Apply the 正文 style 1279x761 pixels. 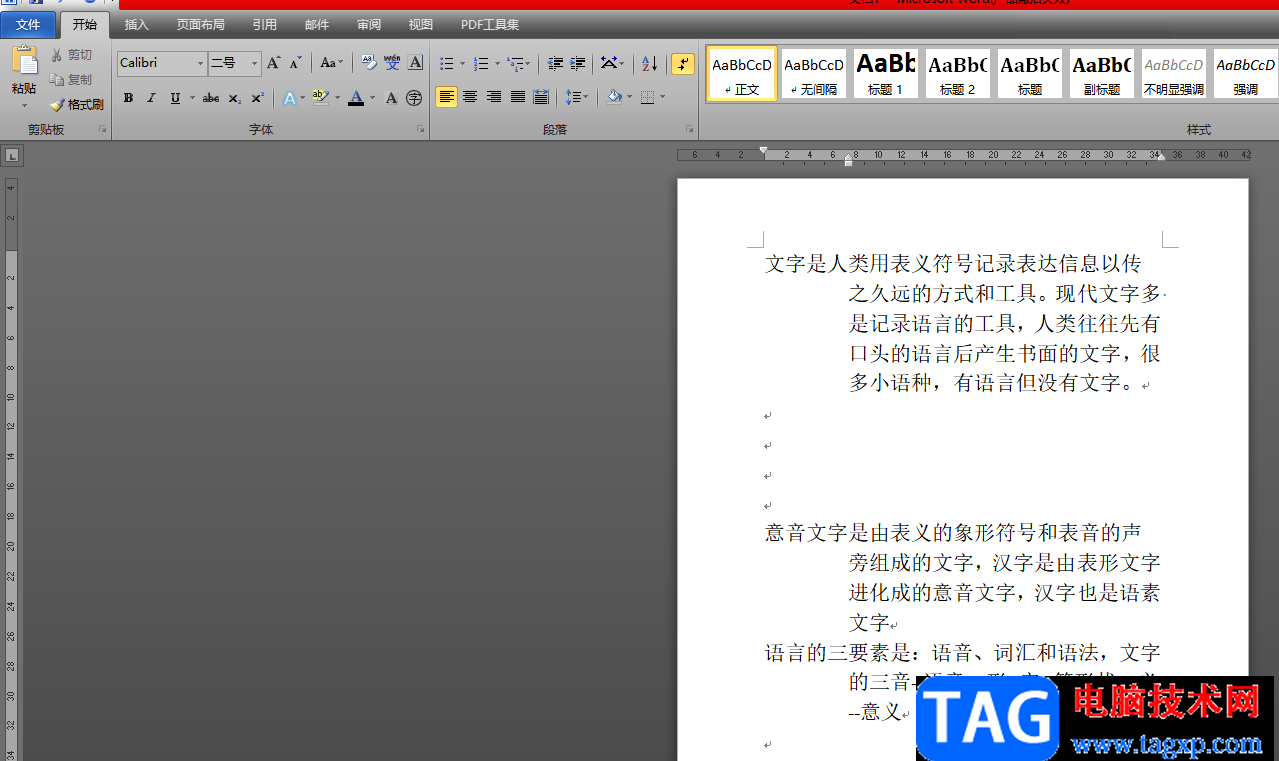(742, 74)
